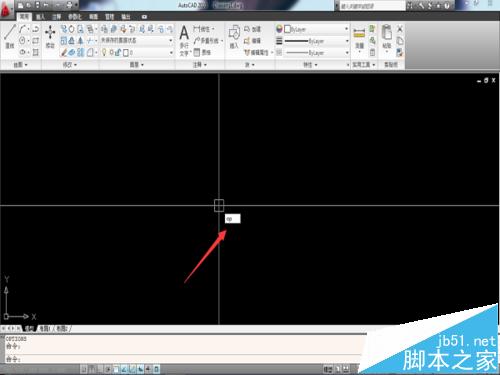
Task: Click the Model space button in status bar
Action: (328, 369)
